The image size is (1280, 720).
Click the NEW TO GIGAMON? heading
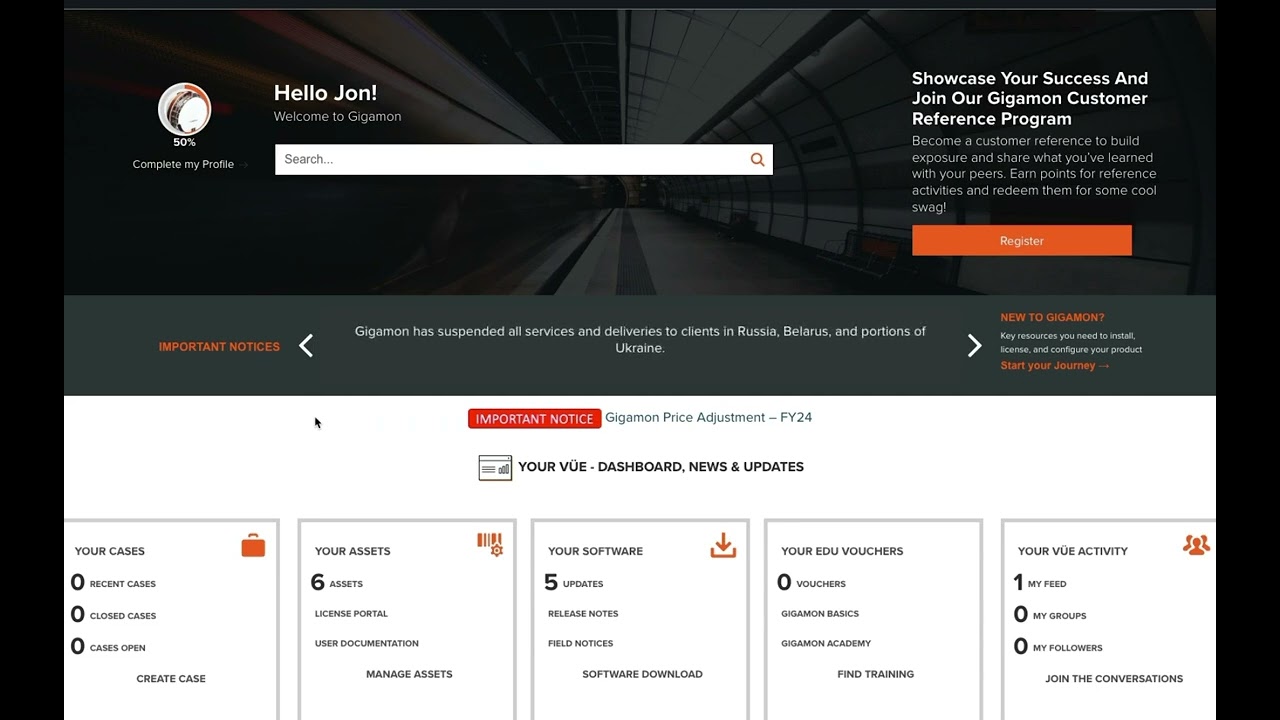(1052, 318)
